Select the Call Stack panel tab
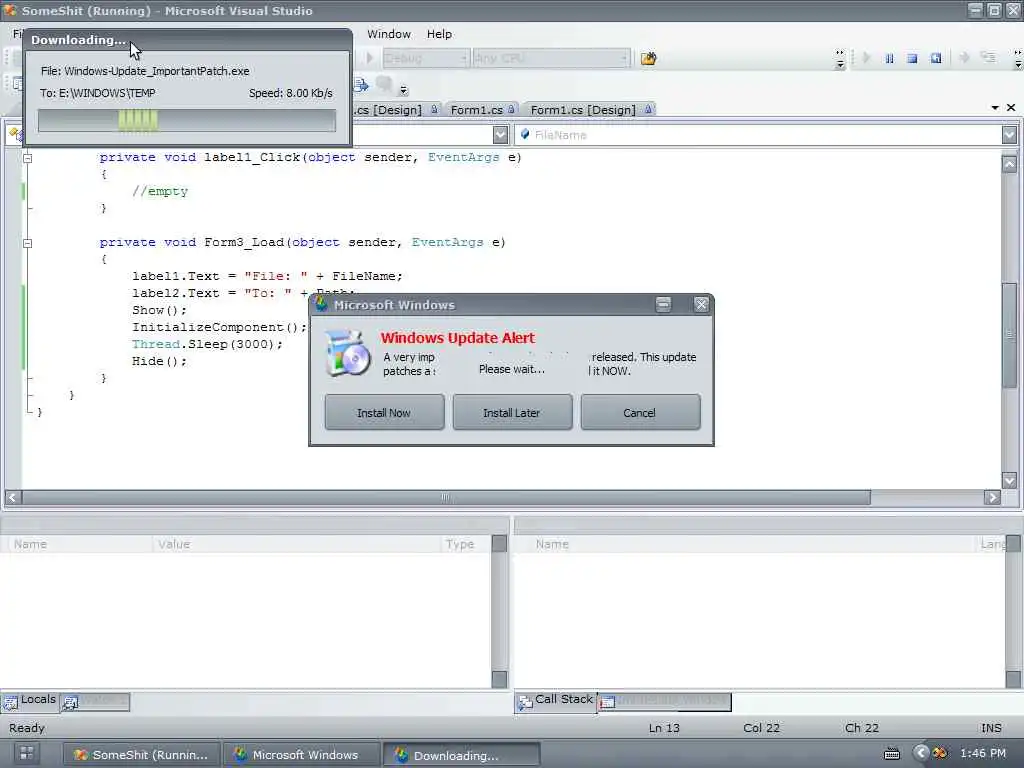Image resolution: width=1024 pixels, height=768 pixels. coord(556,700)
